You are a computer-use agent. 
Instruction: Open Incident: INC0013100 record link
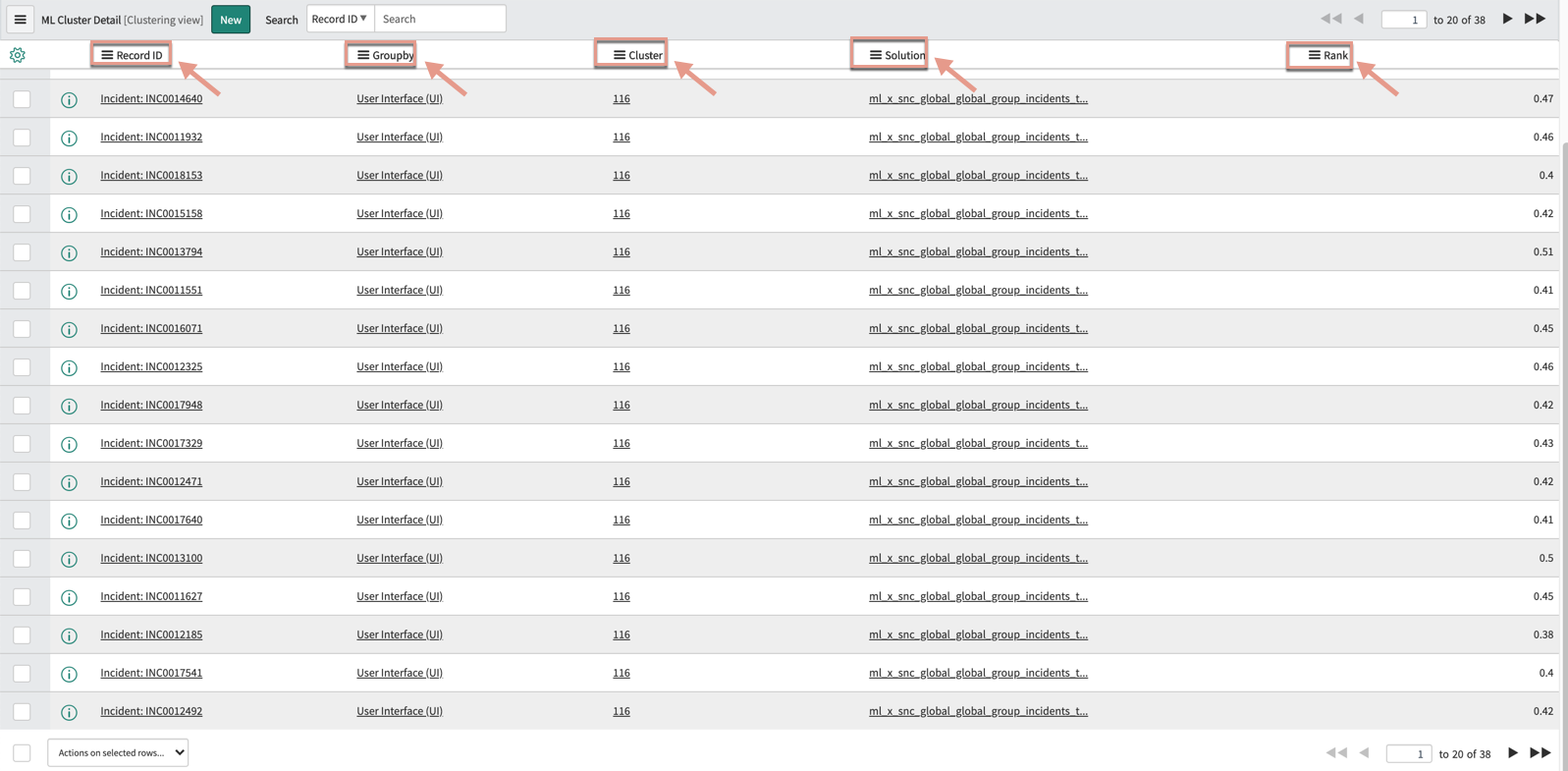click(x=151, y=558)
